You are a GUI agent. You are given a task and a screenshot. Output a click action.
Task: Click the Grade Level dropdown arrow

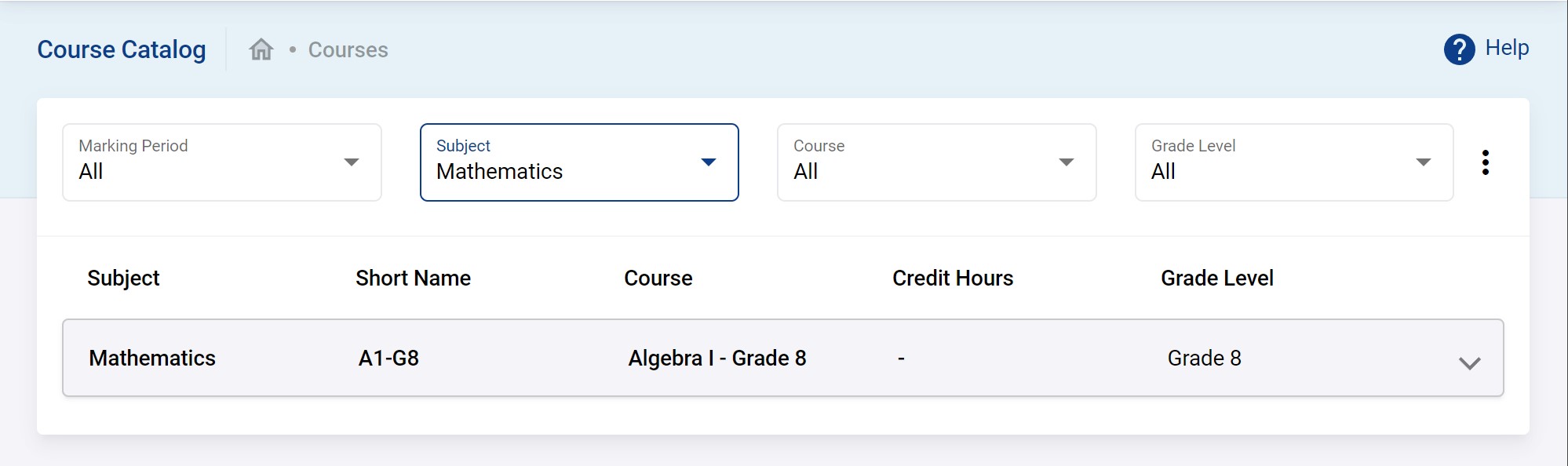pyautogui.click(x=1423, y=162)
